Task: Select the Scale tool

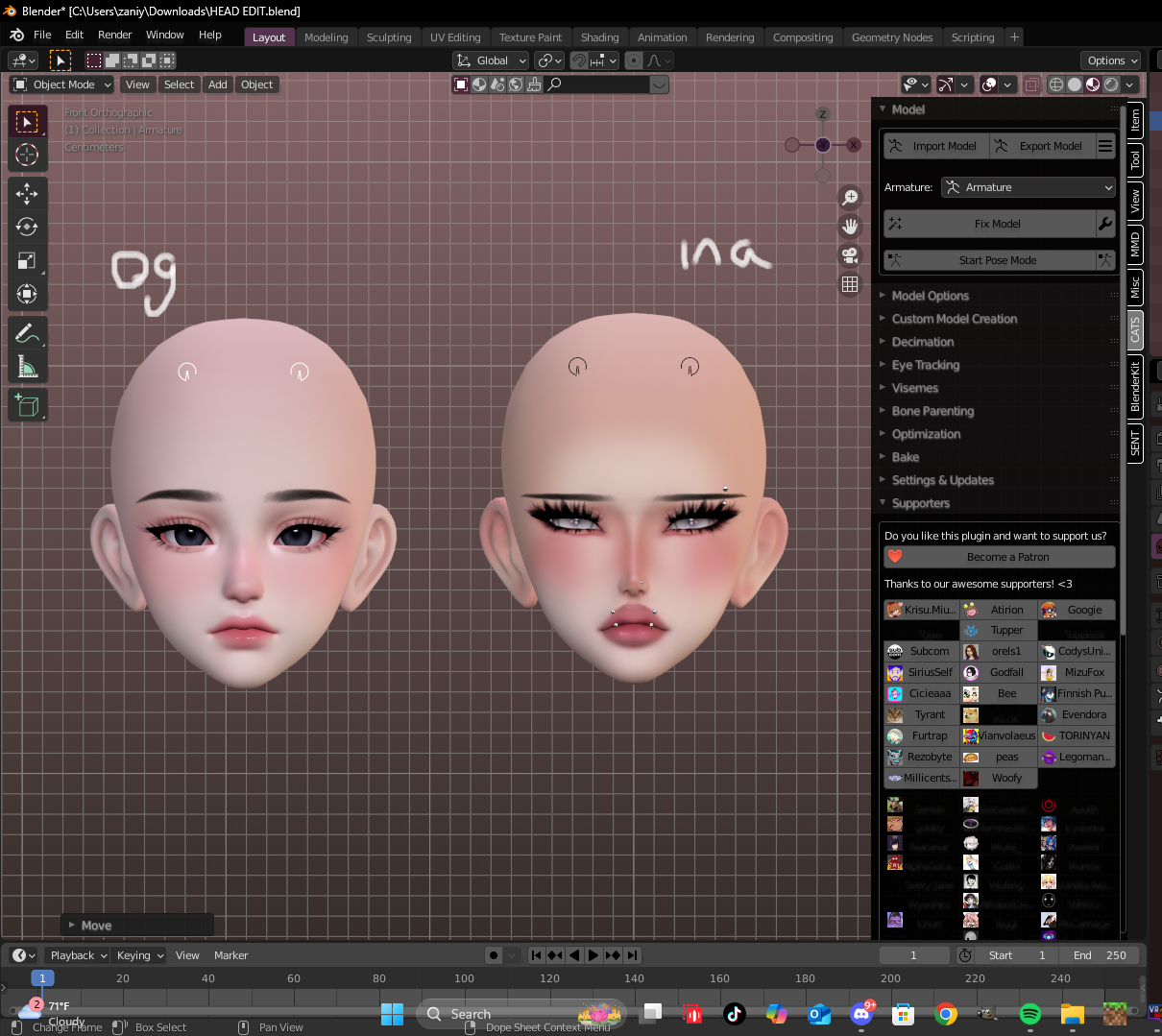Action: [27, 261]
